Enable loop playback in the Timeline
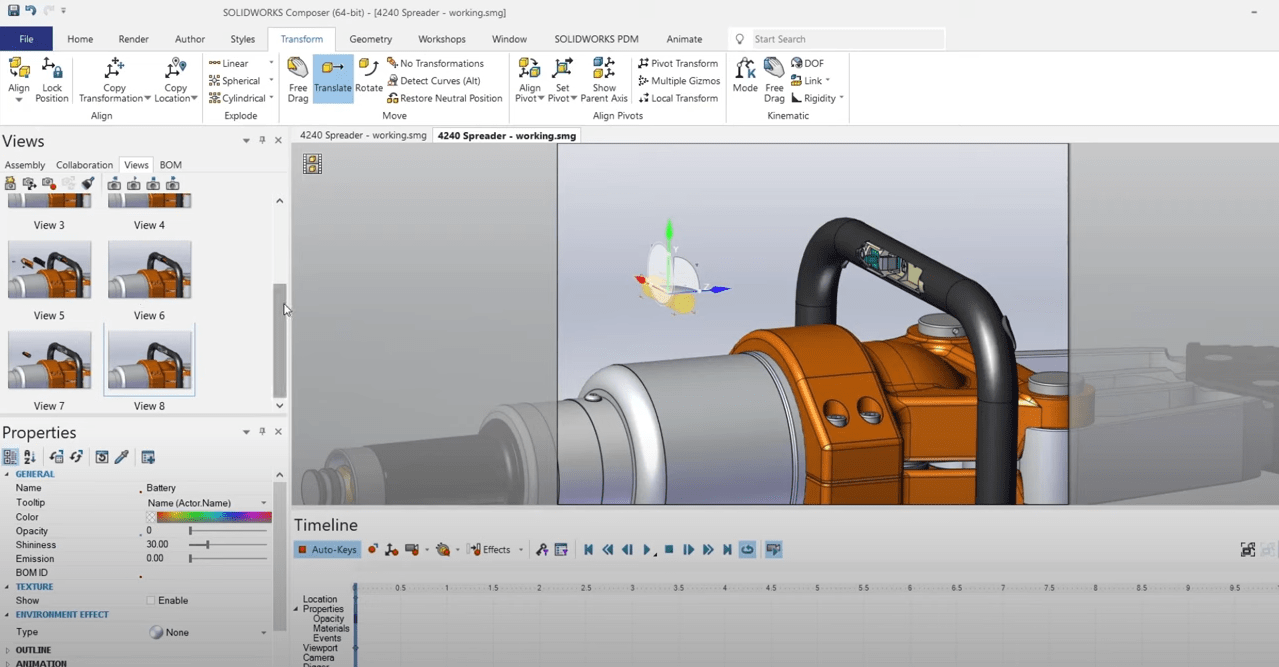The height and width of the screenshot is (667, 1279). pos(747,549)
